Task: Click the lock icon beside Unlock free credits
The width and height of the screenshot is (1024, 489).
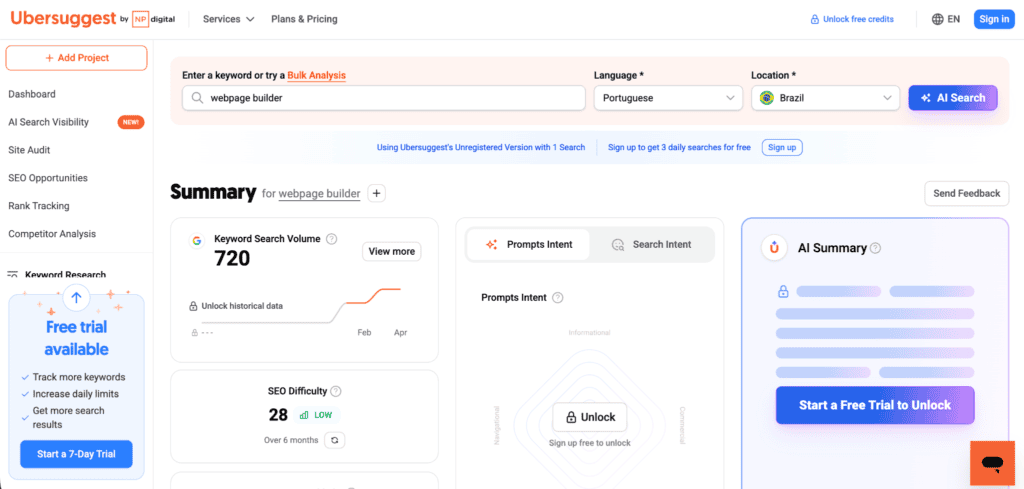Action: point(814,20)
